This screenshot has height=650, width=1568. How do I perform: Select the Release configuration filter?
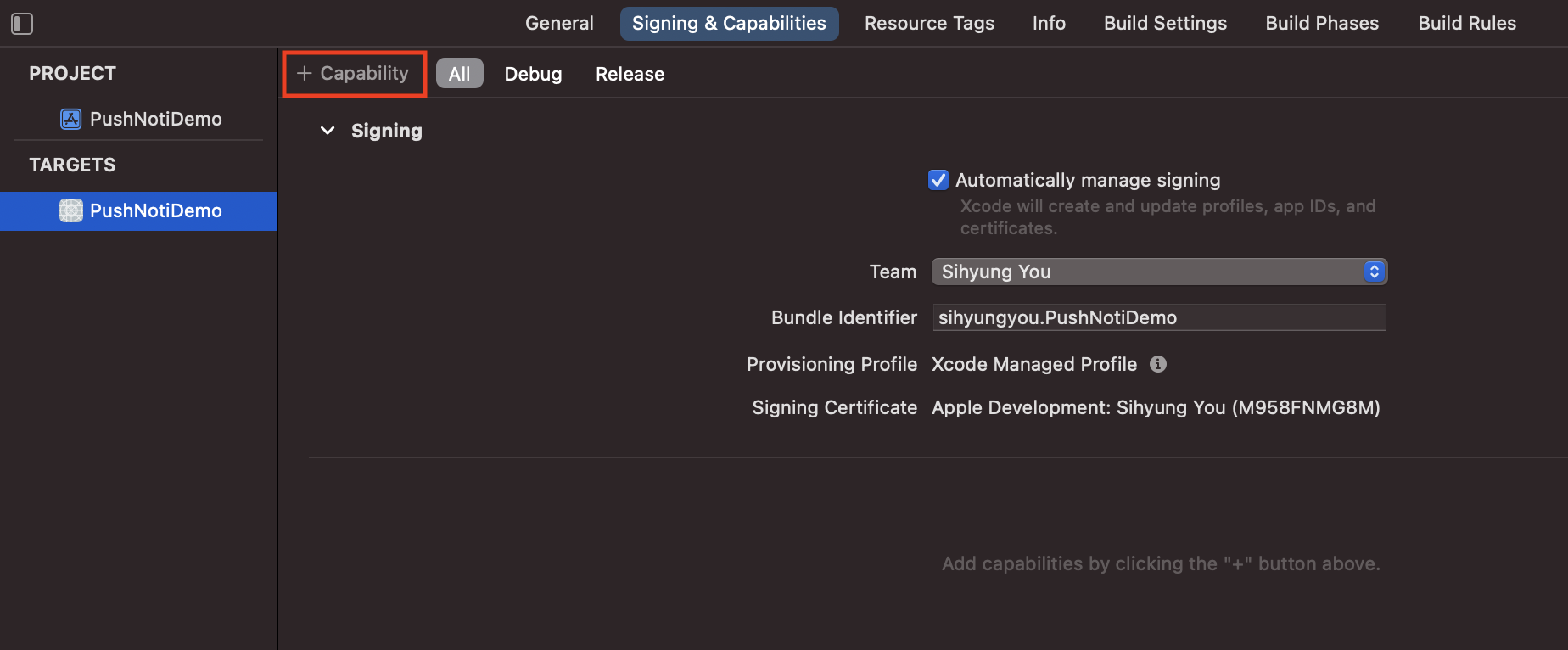click(630, 74)
